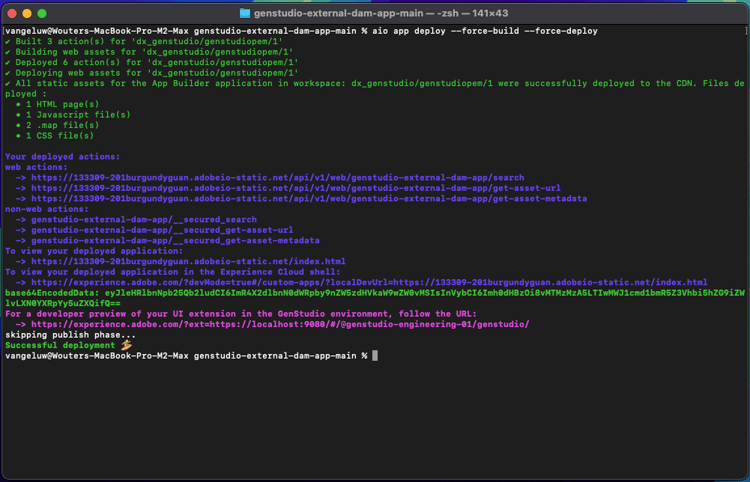The image size is (750, 482).
Task: Click the 'web actions:' label
Action: 36,167
